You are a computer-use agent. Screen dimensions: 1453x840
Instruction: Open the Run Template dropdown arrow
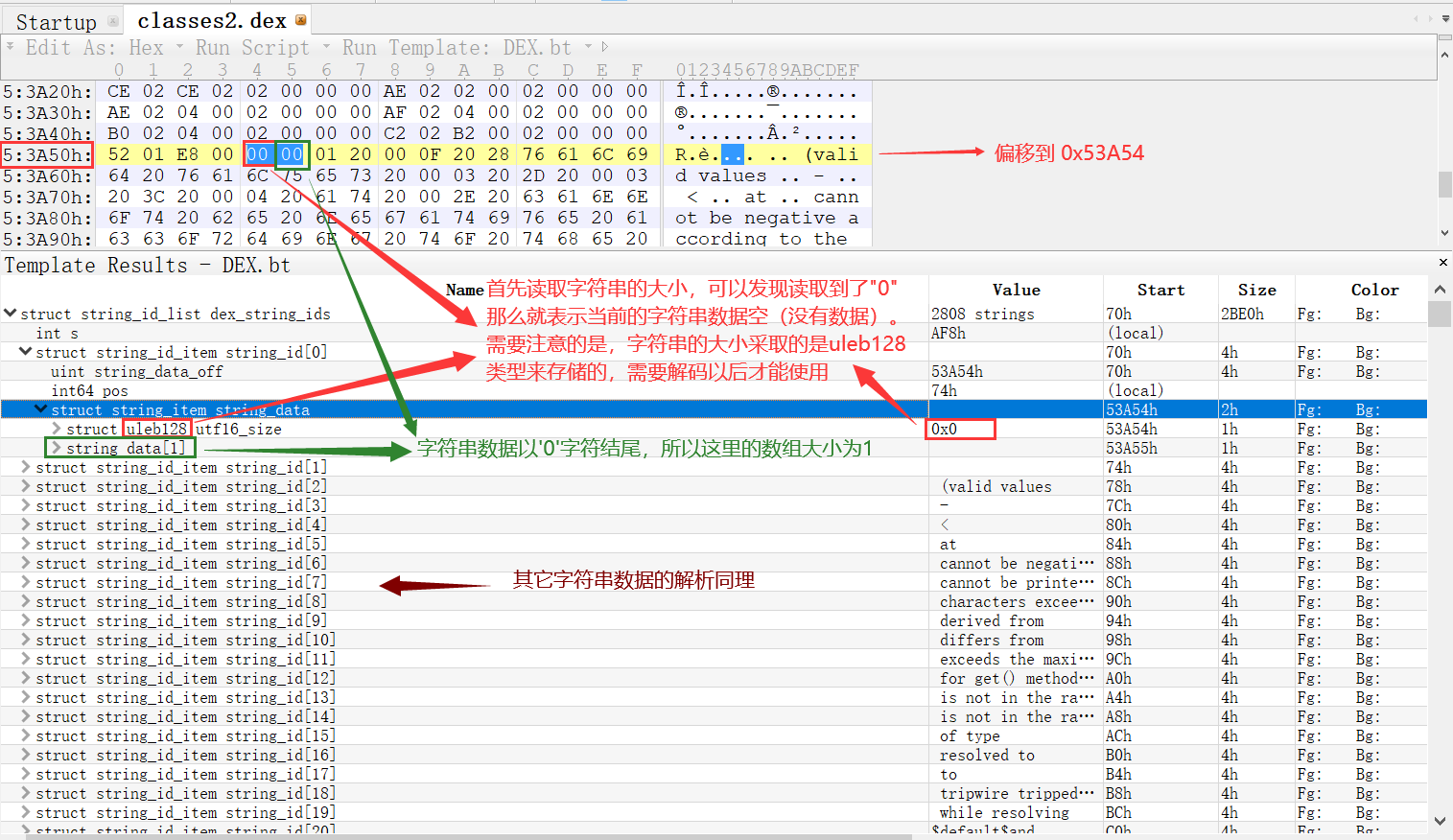(x=588, y=46)
